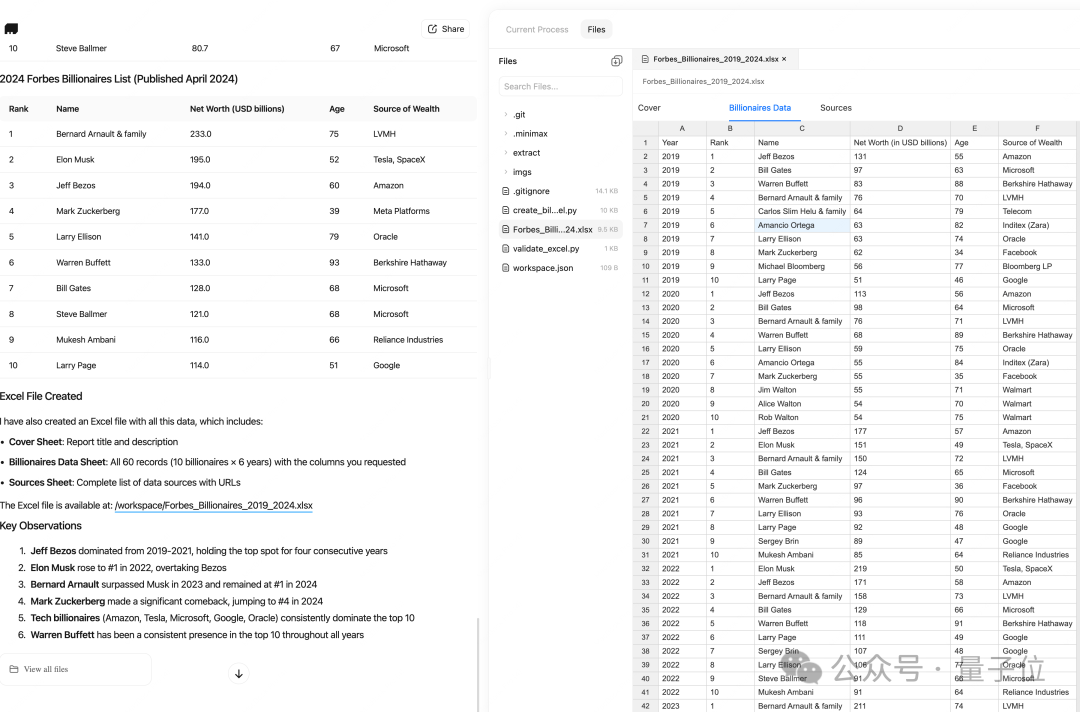Image resolution: width=1080 pixels, height=712 pixels.
Task: Click the Meta Platforms cell in chat table
Action: click(401, 211)
